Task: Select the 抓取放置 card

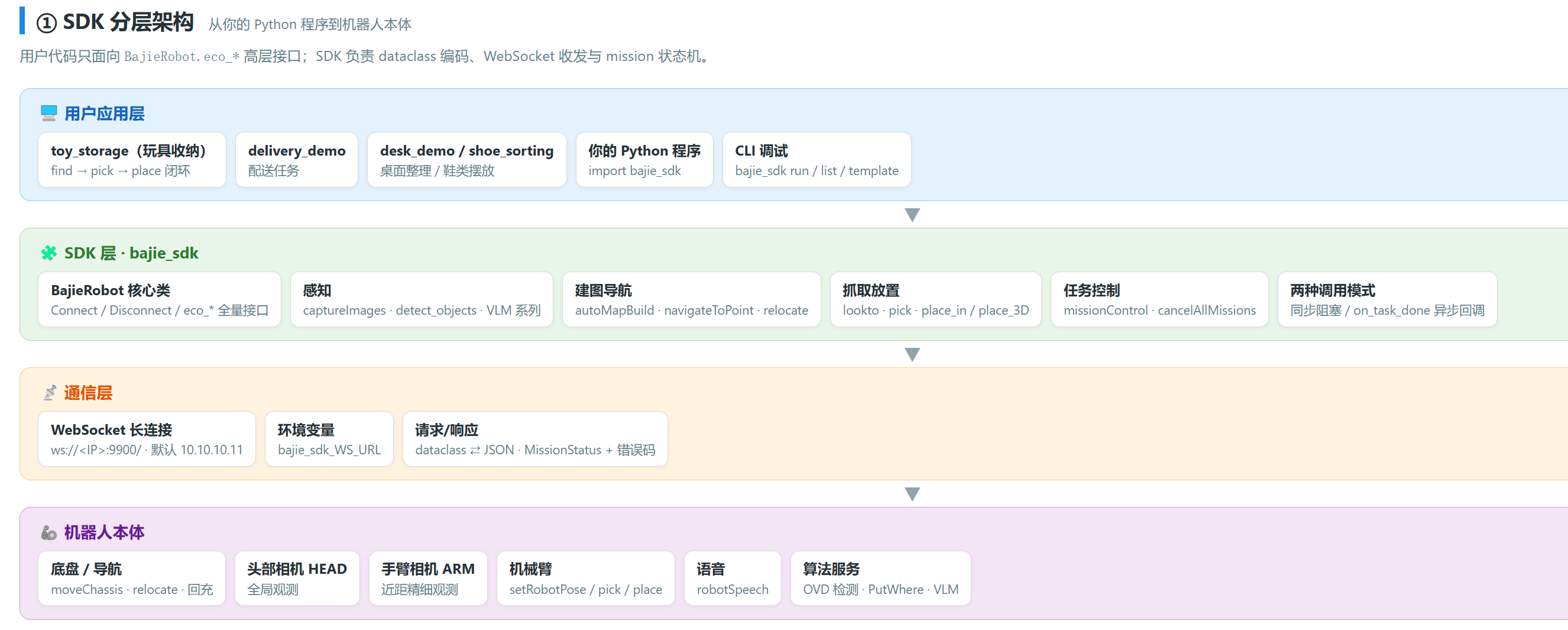Action: [935, 299]
